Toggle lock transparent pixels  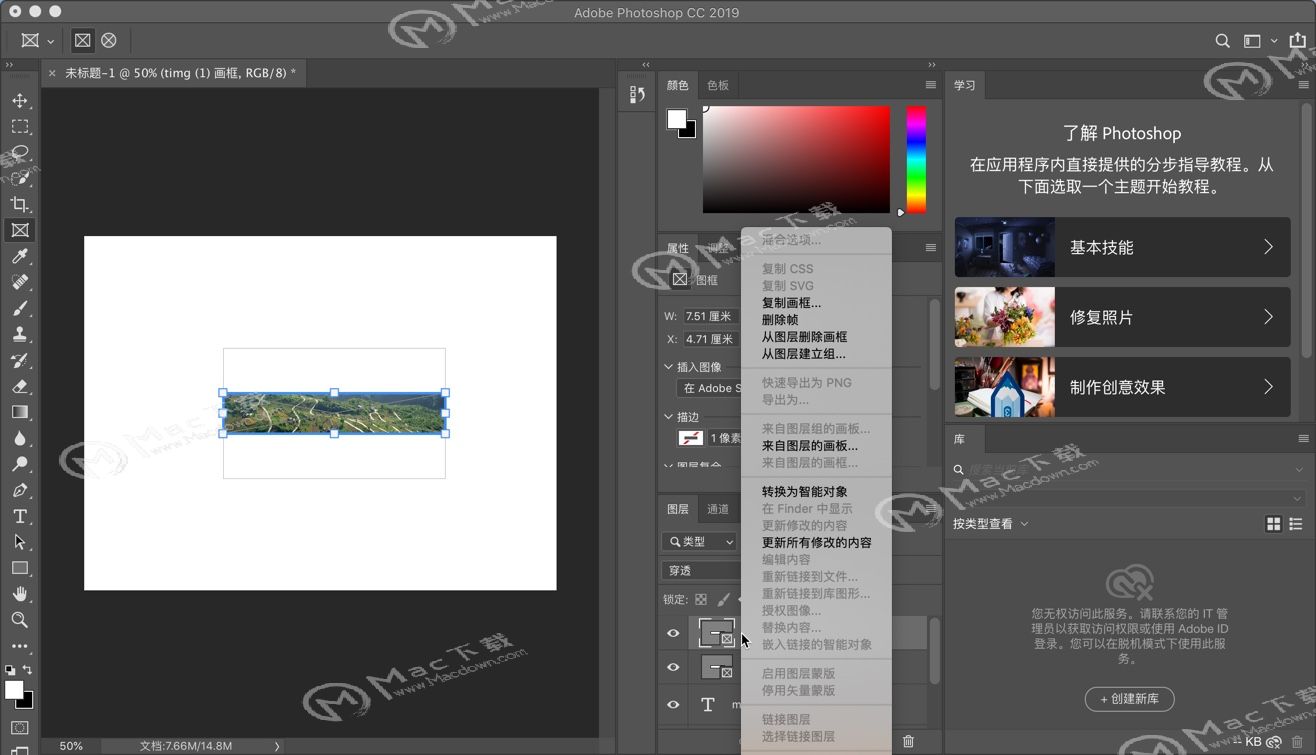(x=701, y=599)
